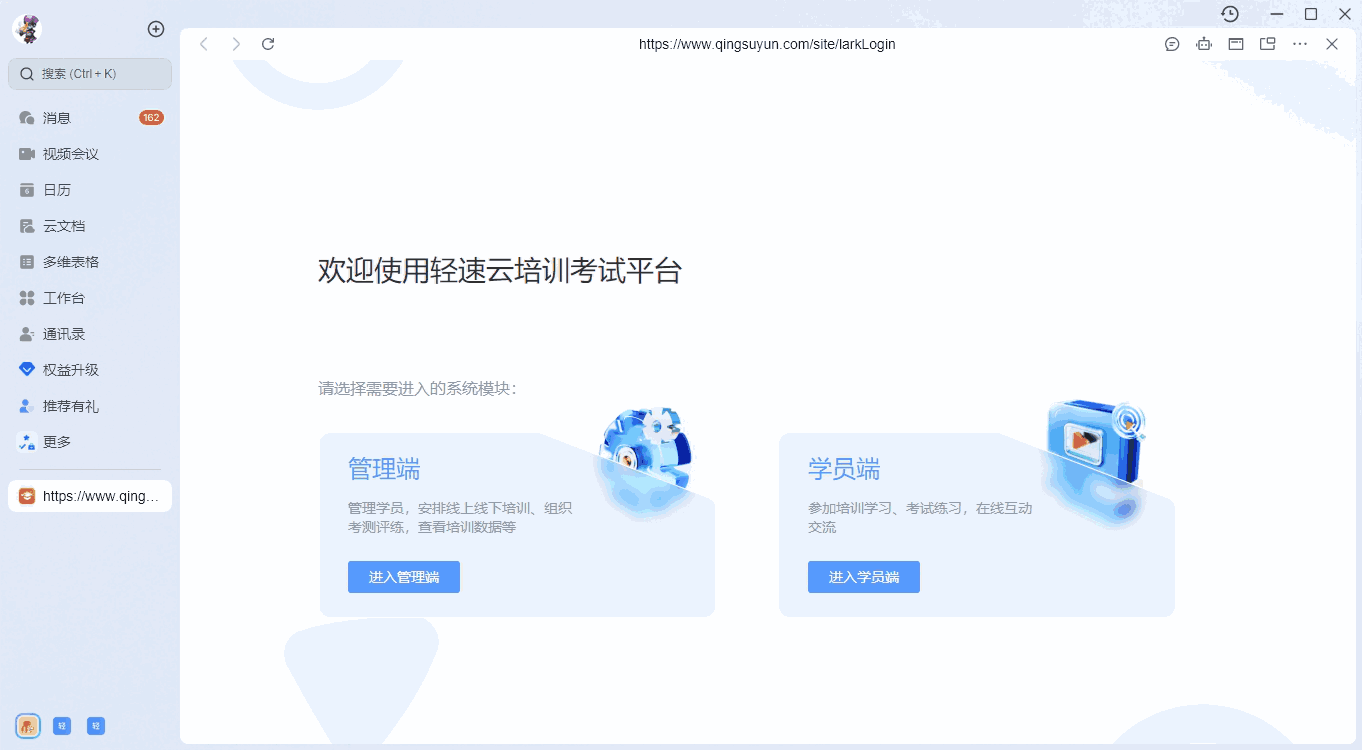Open 消息 with 162 unread badge
The width and height of the screenshot is (1362, 750).
coord(56,118)
